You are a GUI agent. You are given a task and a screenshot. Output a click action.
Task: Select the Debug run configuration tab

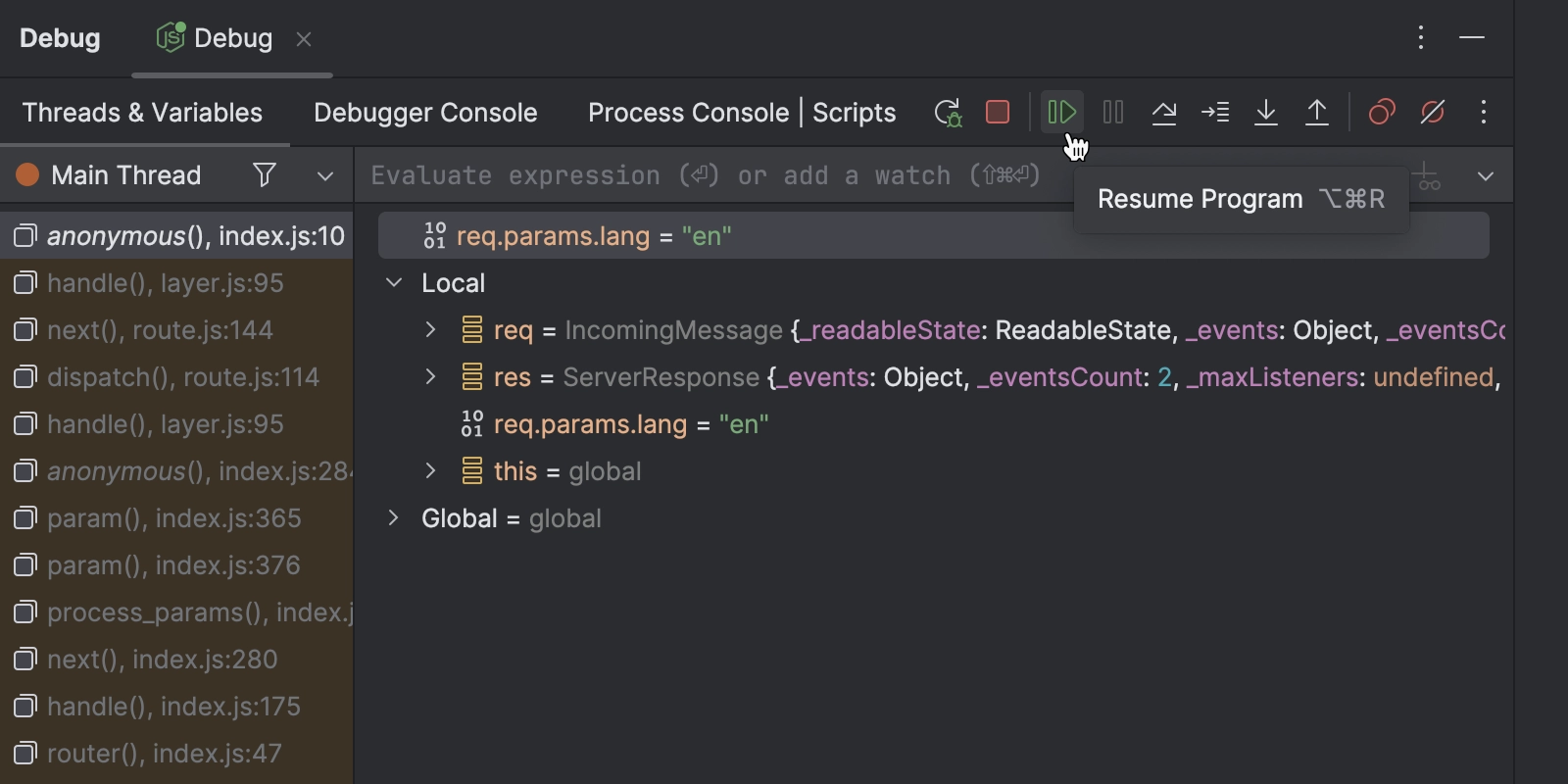coord(233,38)
